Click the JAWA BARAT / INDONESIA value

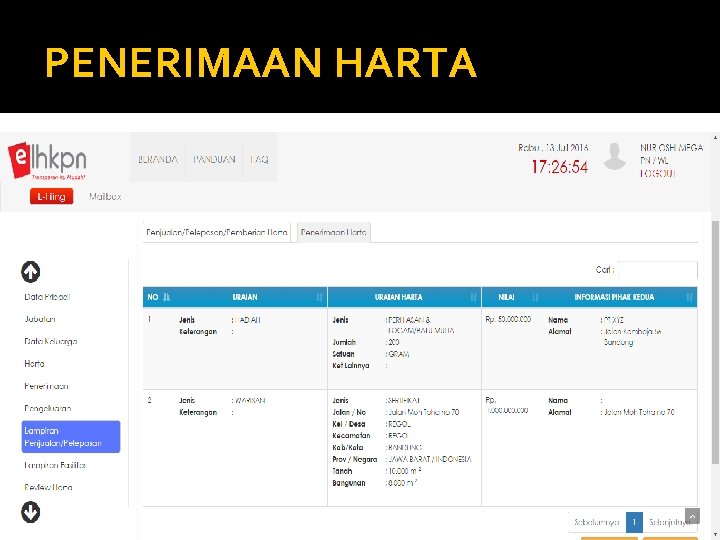pos(430,459)
